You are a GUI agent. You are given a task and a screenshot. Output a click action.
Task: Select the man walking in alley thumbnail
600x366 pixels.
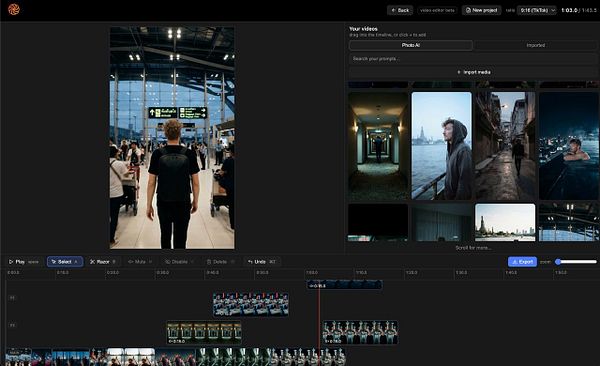click(x=505, y=146)
